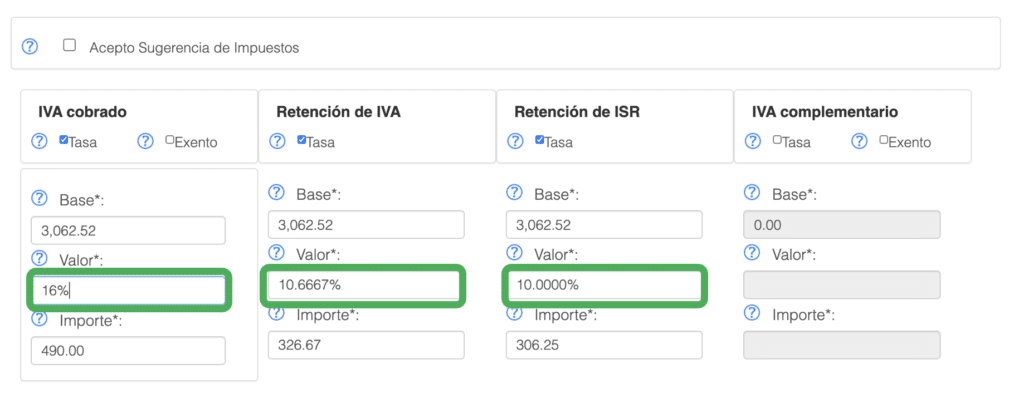Image resolution: width=1024 pixels, height=403 pixels.
Task: Open help icon for Retención de IVA Tasa
Action: (278, 141)
